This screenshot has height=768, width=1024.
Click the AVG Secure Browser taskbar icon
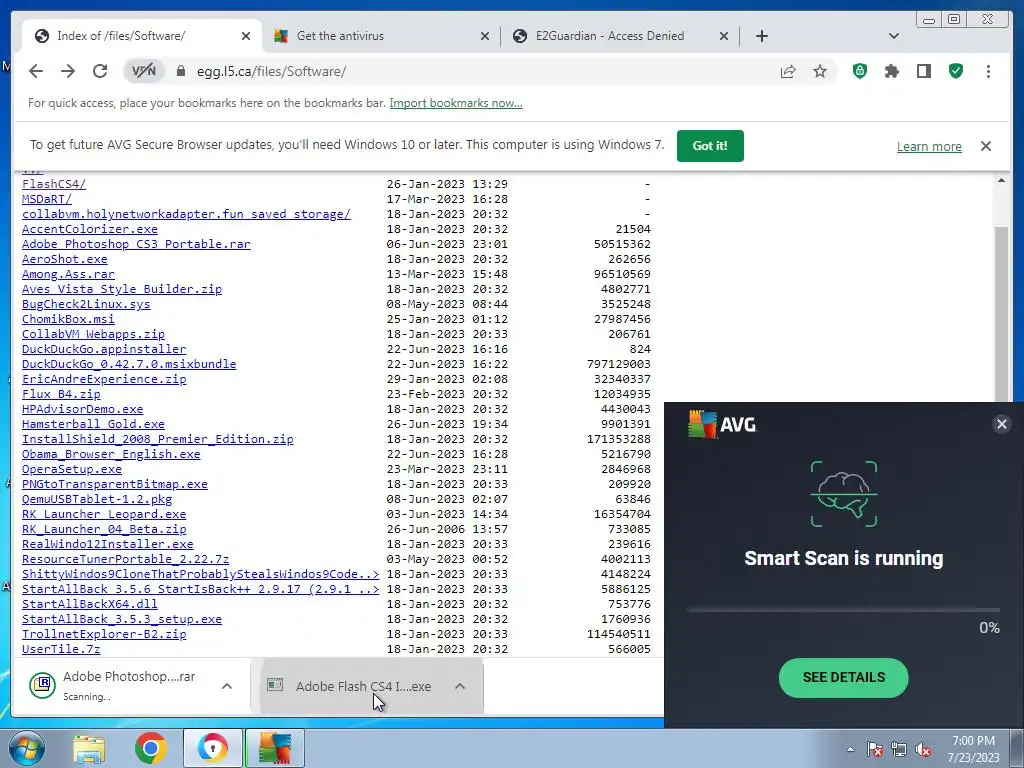coord(212,748)
